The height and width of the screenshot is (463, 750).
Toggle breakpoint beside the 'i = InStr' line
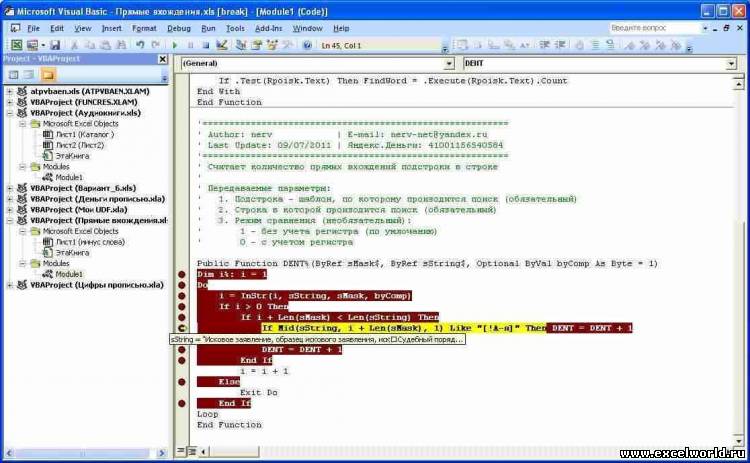(x=182, y=296)
